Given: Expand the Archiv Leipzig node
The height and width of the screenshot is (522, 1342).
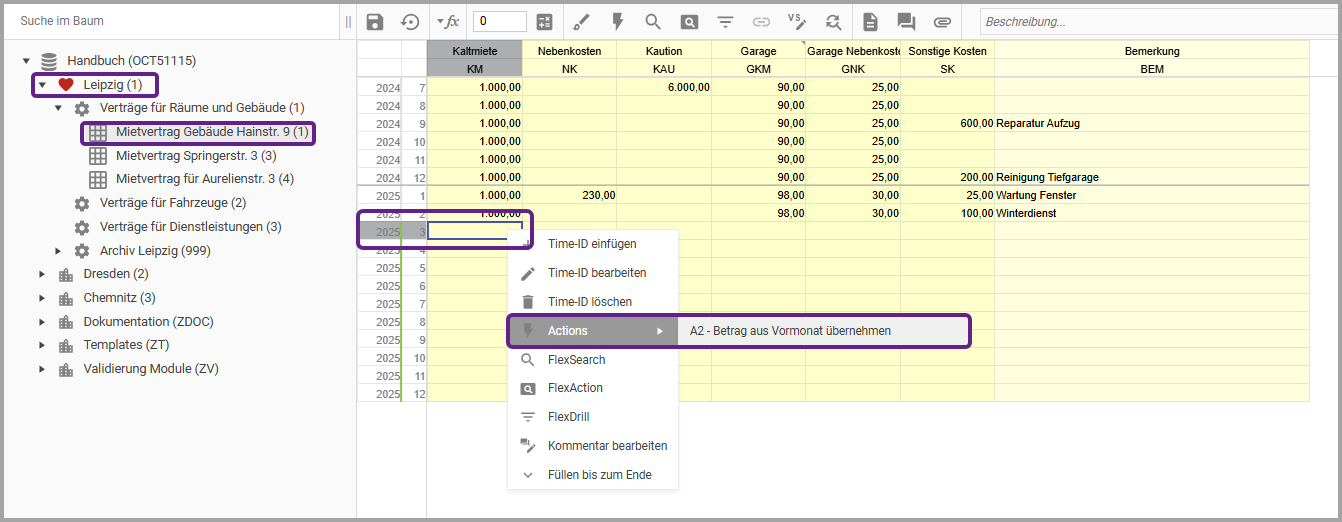Looking at the screenshot, I should pyautogui.click(x=58, y=251).
